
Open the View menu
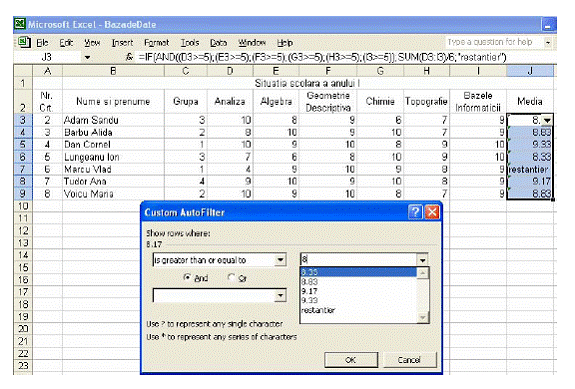pos(92,43)
